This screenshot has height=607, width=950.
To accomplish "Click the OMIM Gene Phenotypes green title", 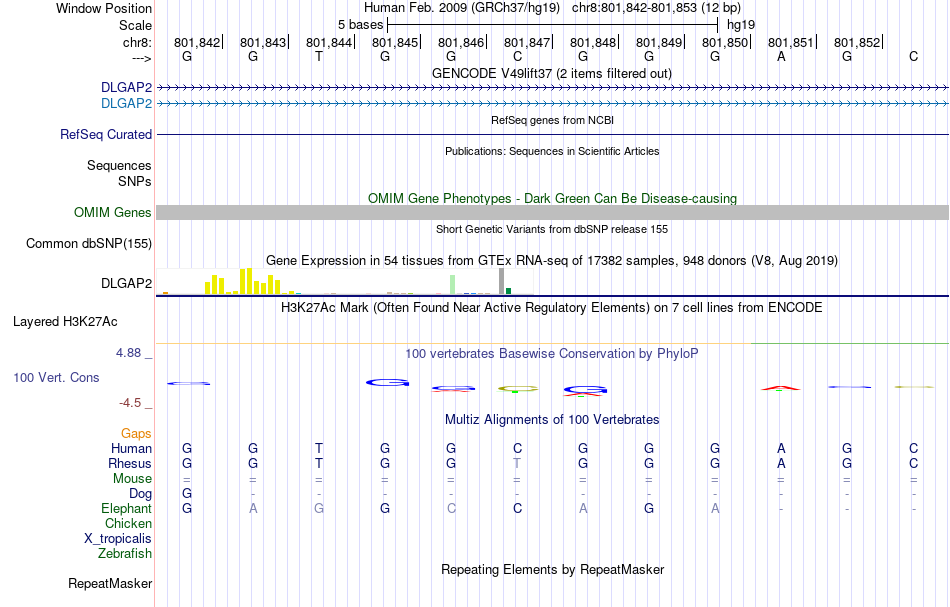I will [552, 199].
